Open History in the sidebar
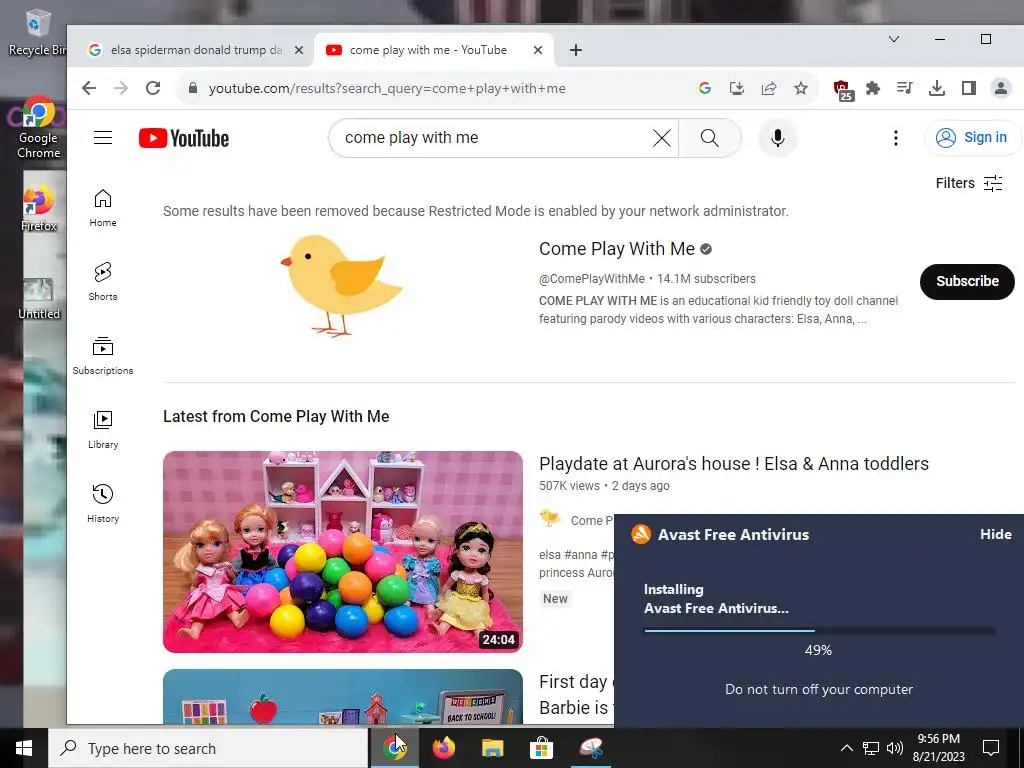 103,504
